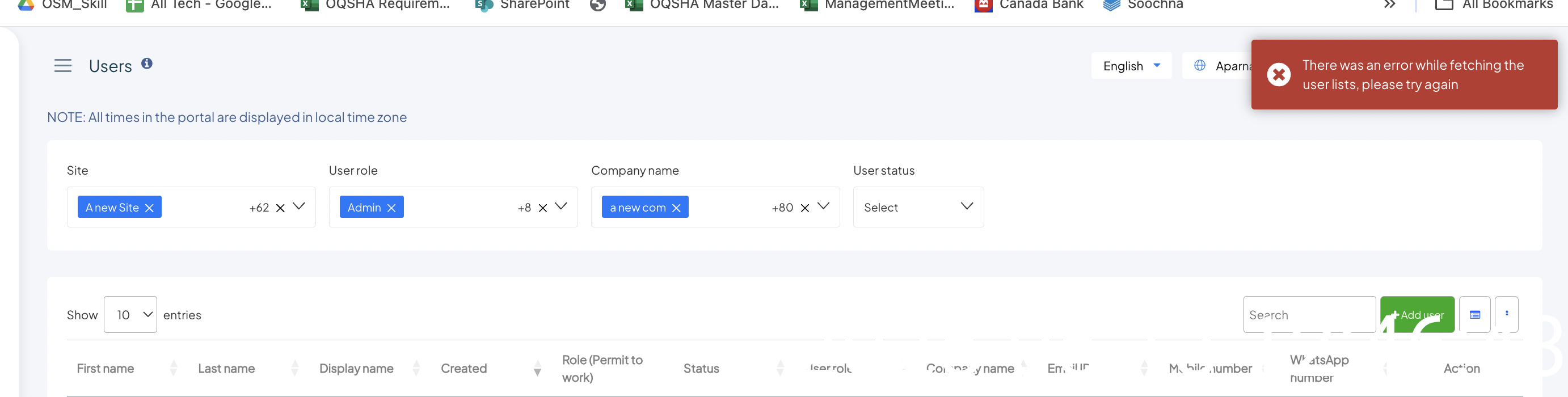Sort the table by First name
This screenshot has width=1568, height=397.
coord(106,369)
